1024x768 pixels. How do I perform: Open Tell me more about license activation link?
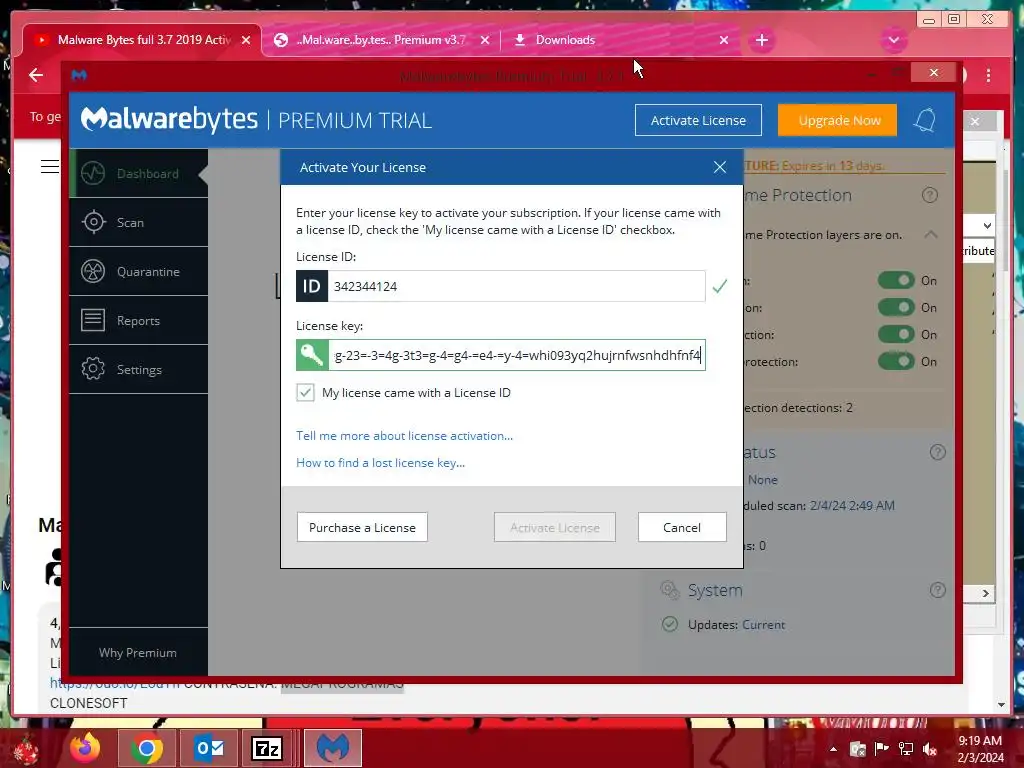(404, 436)
